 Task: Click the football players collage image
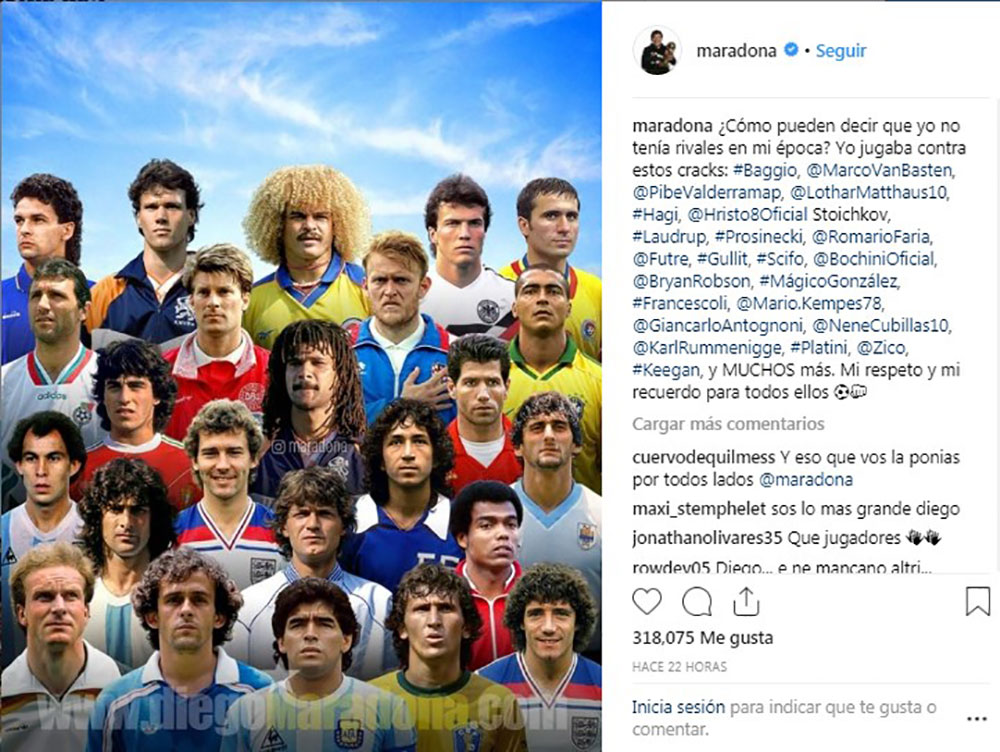point(301,376)
